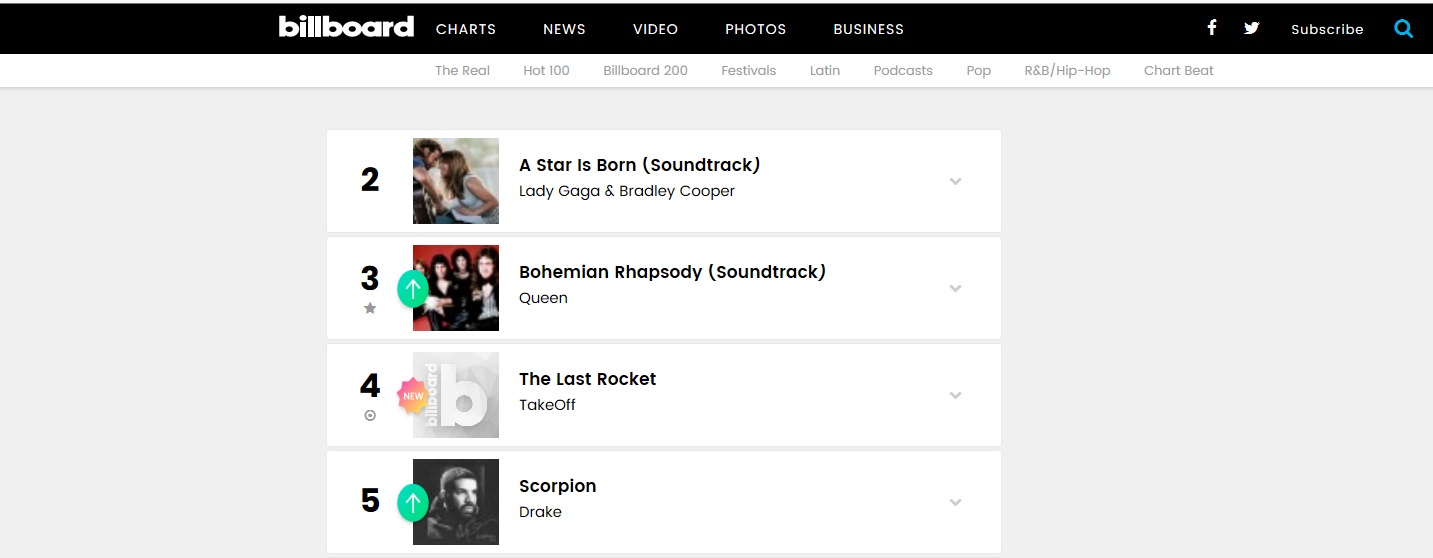Click the Subscribe link
The height and width of the screenshot is (558, 1433).
click(x=1327, y=29)
